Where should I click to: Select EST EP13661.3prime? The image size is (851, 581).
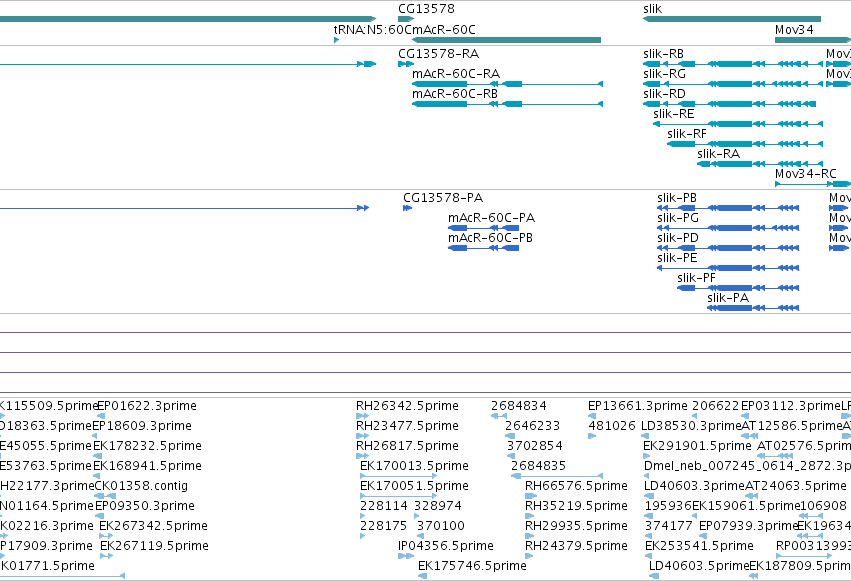[x=592, y=416]
